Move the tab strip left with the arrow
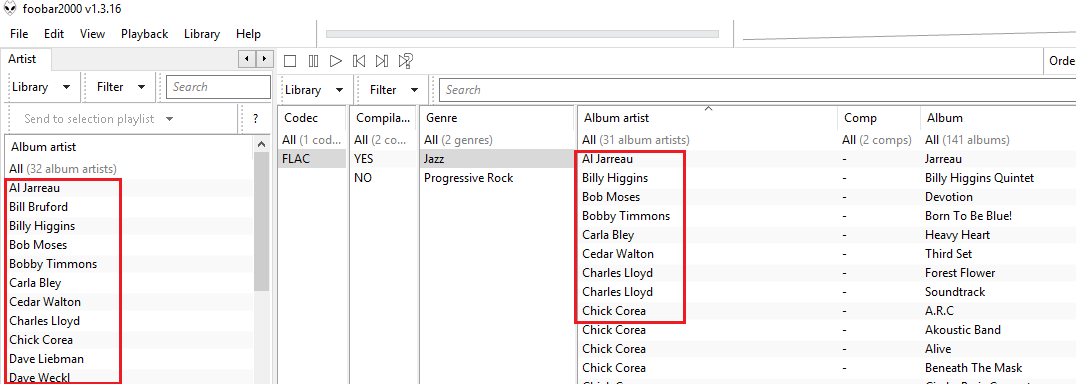Viewport: 1076px width, 384px height. [x=247, y=59]
